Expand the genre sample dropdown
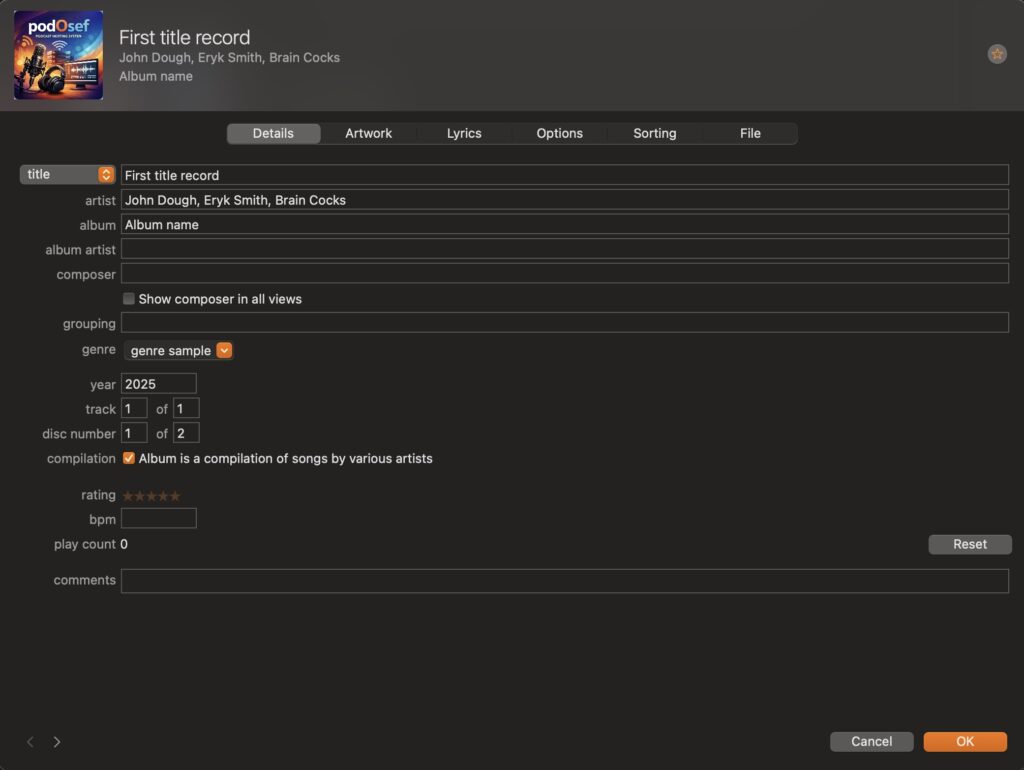The width and height of the screenshot is (1024, 770). [224, 351]
